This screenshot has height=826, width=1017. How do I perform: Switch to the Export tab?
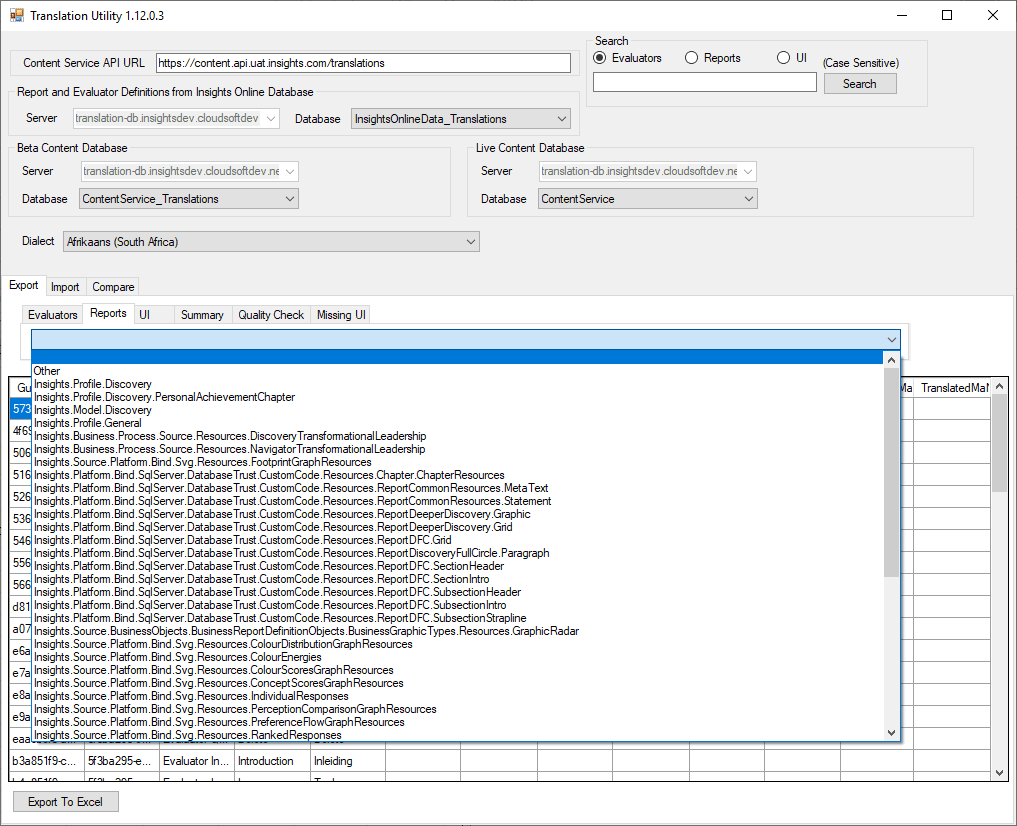pyautogui.click(x=23, y=285)
